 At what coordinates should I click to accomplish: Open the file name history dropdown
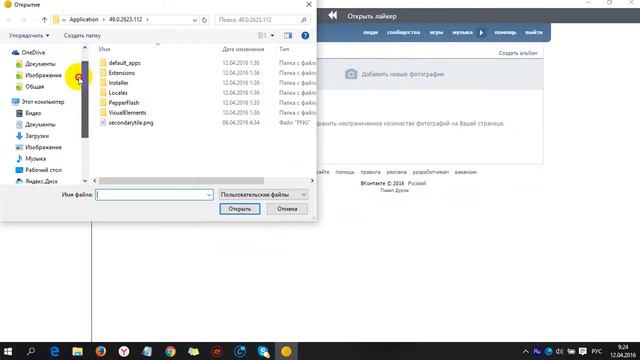click(x=209, y=195)
